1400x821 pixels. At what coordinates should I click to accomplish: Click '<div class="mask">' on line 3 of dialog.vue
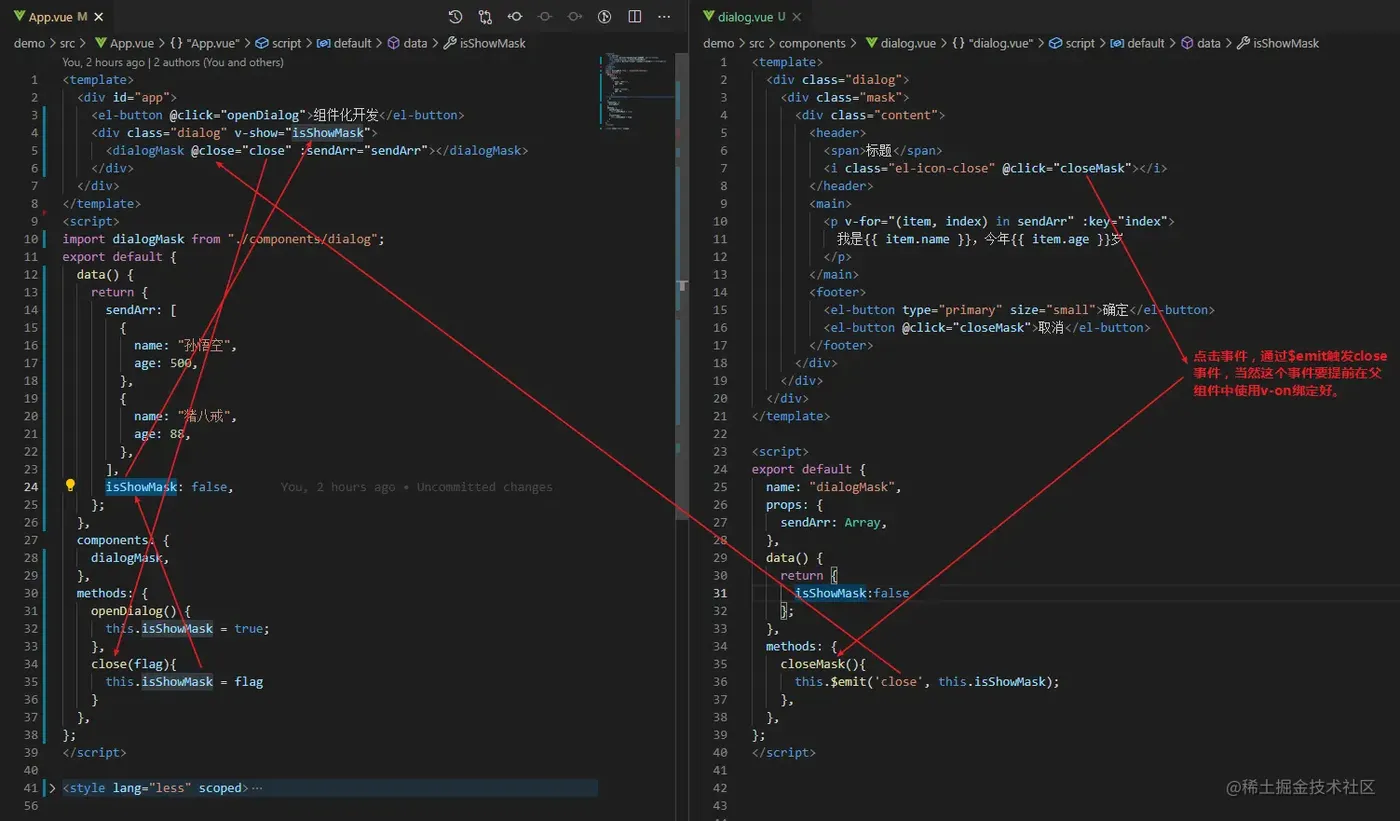(x=845, y=97)
